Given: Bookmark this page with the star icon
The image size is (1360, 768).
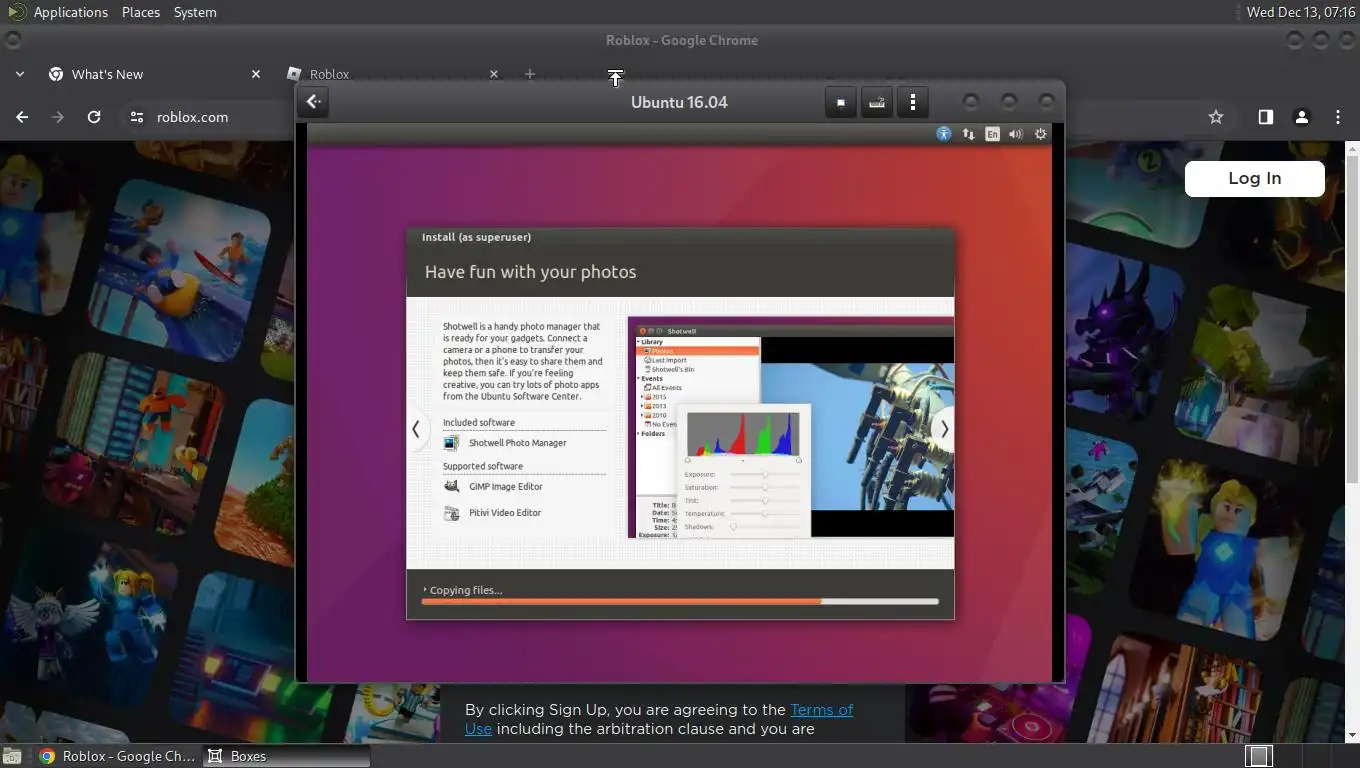Looking at the screenshot, I should tap(1216, 117).
